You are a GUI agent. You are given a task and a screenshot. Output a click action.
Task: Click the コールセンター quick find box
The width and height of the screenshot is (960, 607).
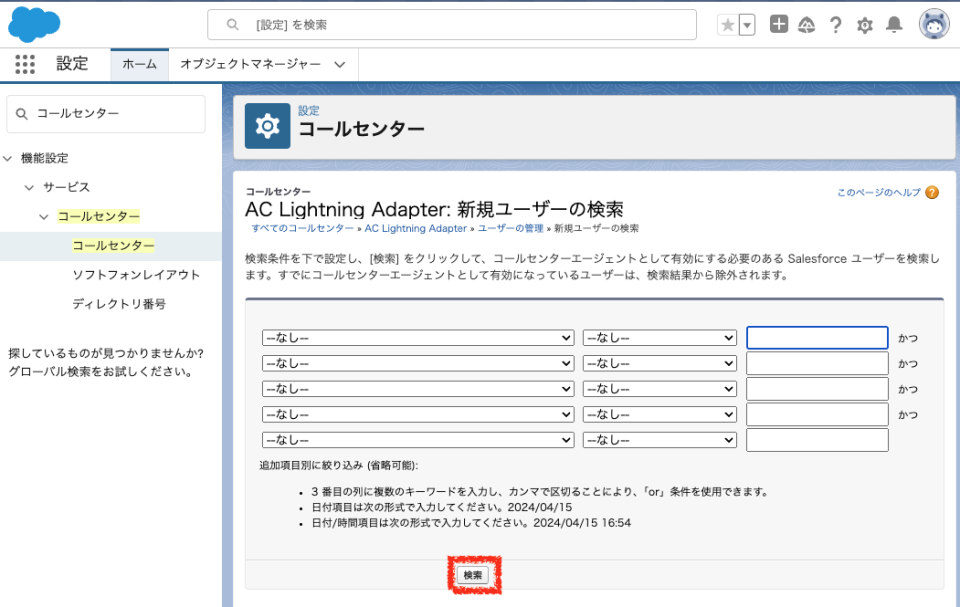pyautogui.click(x=106, y=114)
